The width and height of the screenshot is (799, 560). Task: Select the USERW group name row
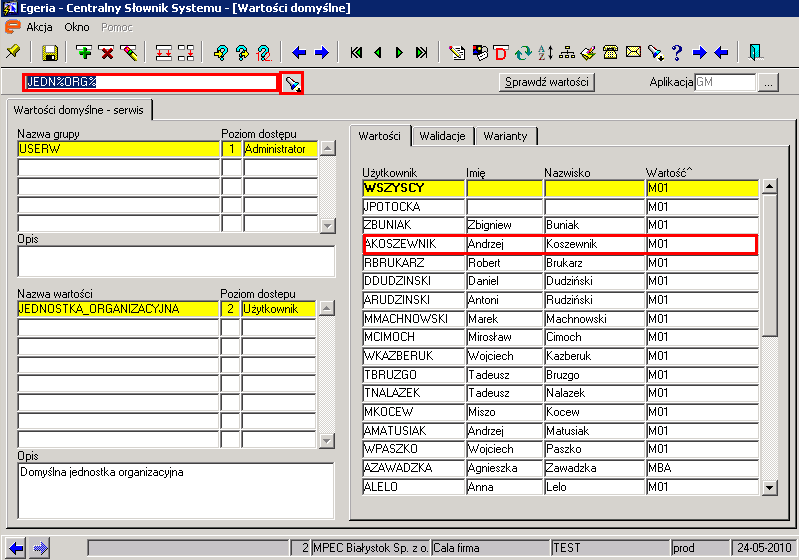(118, 149)
